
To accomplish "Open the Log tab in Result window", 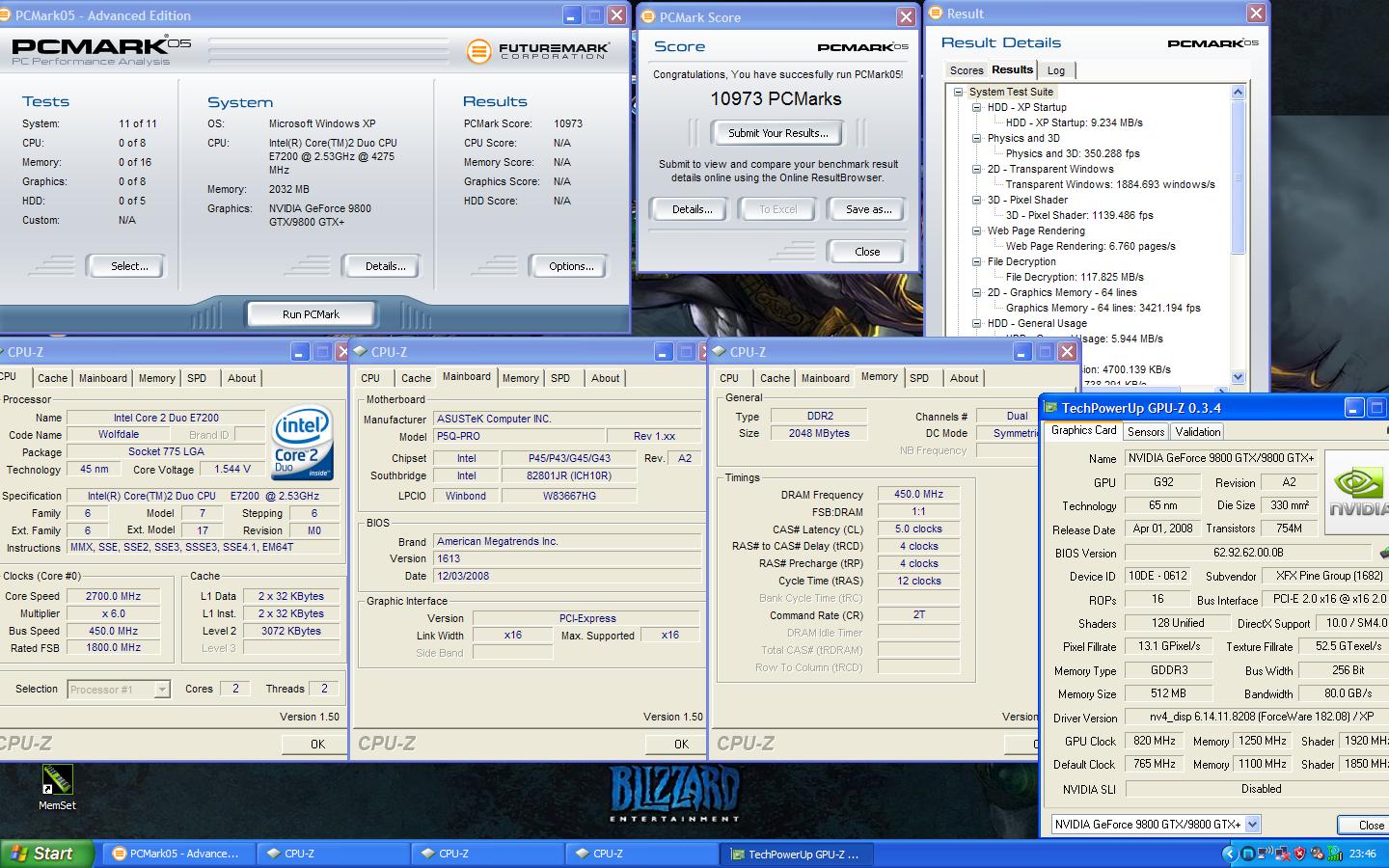I will point(1056,70).
